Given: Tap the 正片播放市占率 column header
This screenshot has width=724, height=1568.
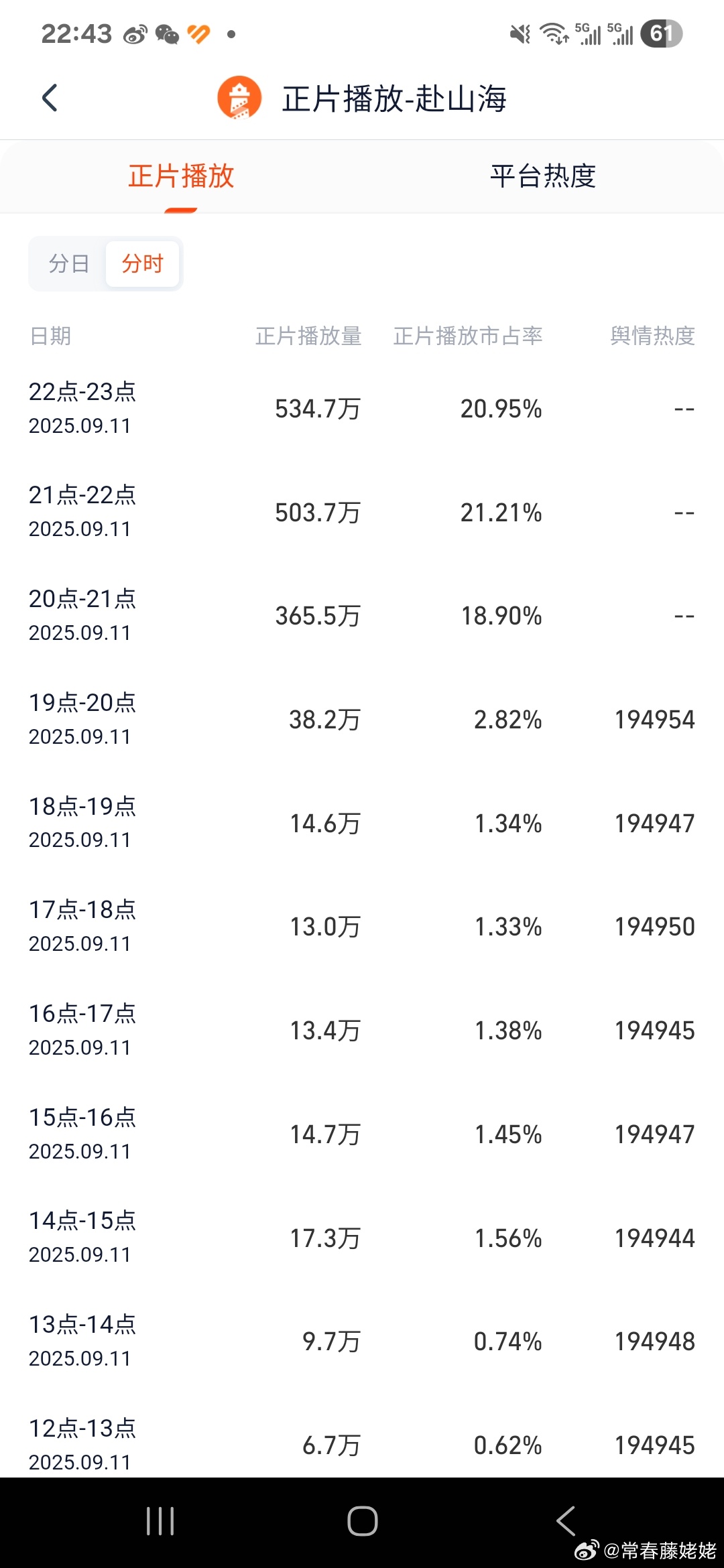Looking at the screenshot, I should (468, 336).
